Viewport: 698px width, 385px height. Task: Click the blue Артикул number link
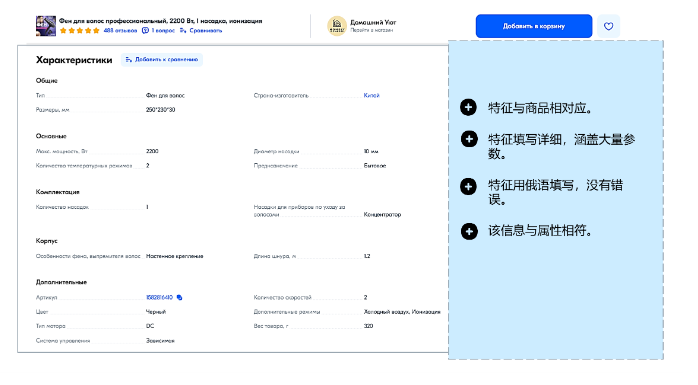click(x=159, y=297)
